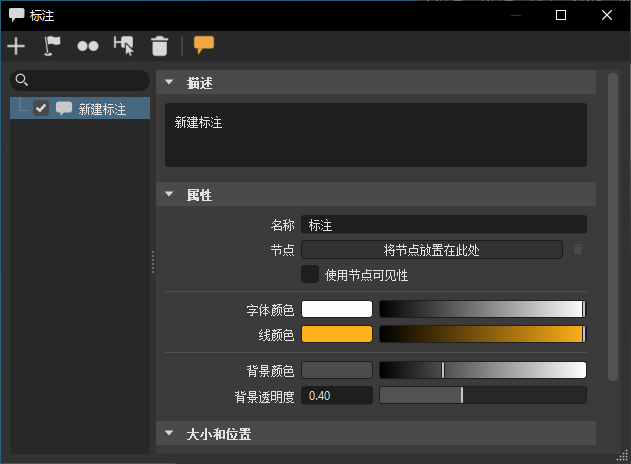Toggle the orange speech bubble icon
The height and width of the screenshot is (464, 631).
point(204,45)
